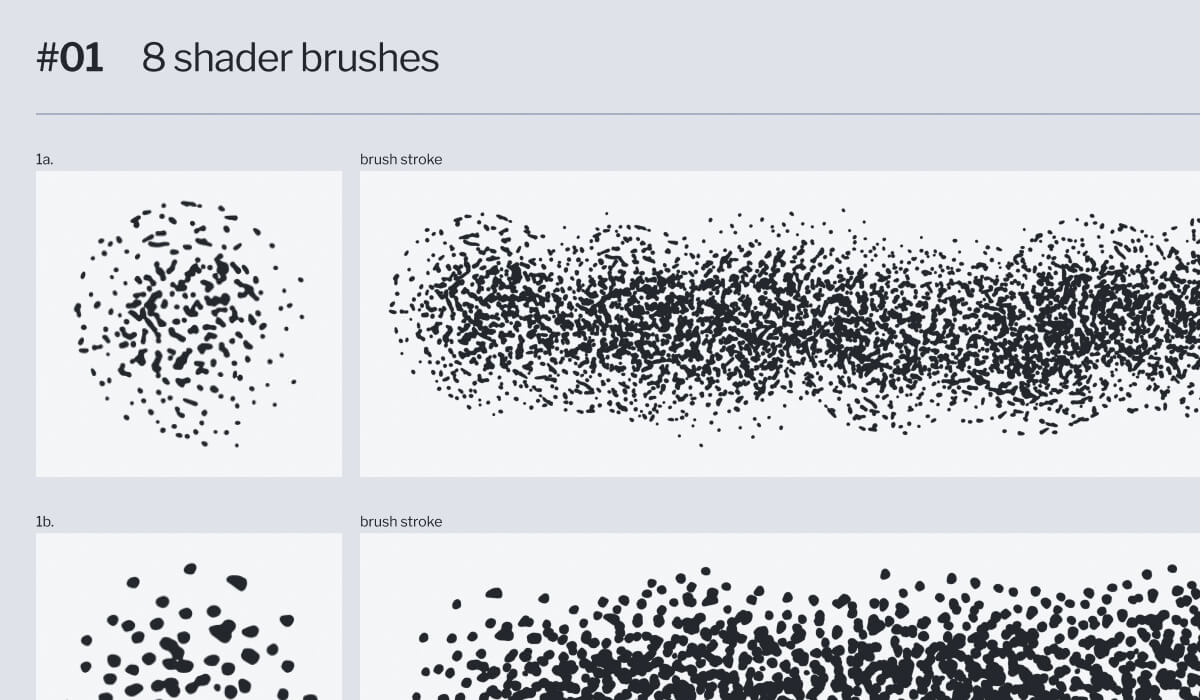Select the "brush stroke" label above 1a stroke
The image size is (1200, 700).
401,159
